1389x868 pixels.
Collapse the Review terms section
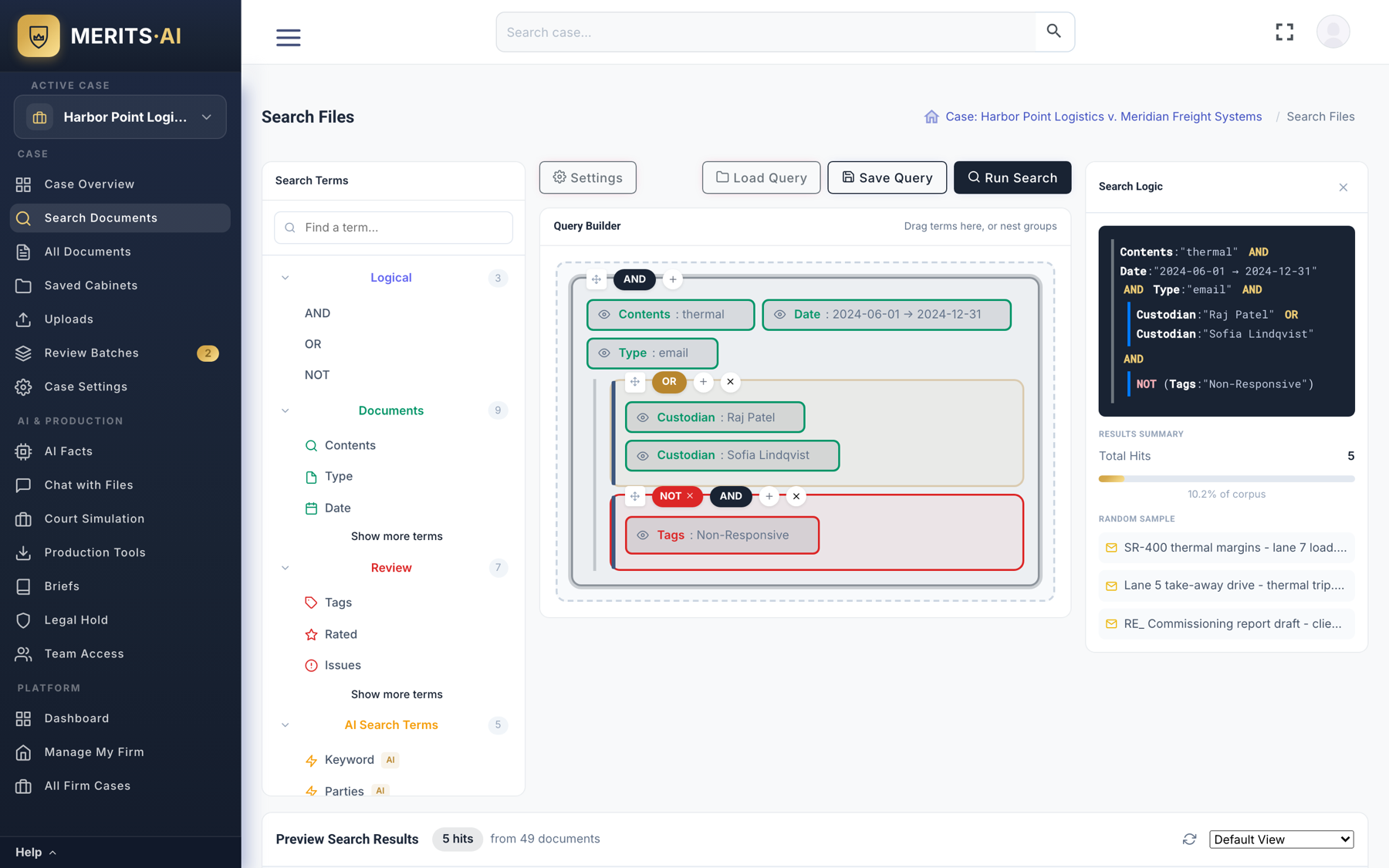[286, 568]
